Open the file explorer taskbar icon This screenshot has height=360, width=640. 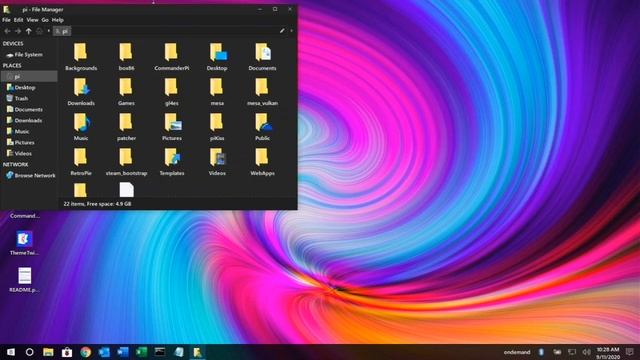click(x=48, y=352)
